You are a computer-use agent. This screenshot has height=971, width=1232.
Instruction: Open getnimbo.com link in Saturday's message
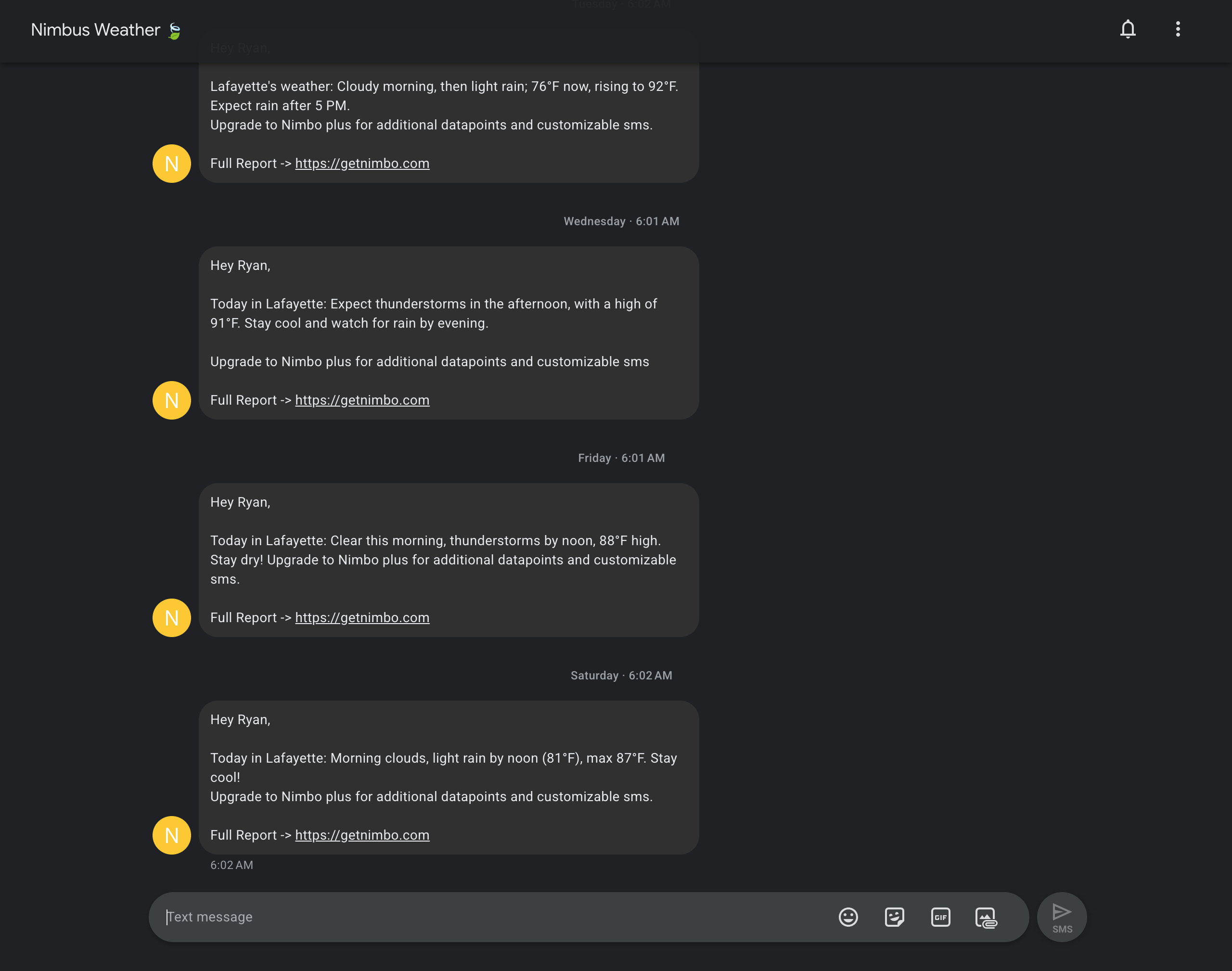point(362,835)
